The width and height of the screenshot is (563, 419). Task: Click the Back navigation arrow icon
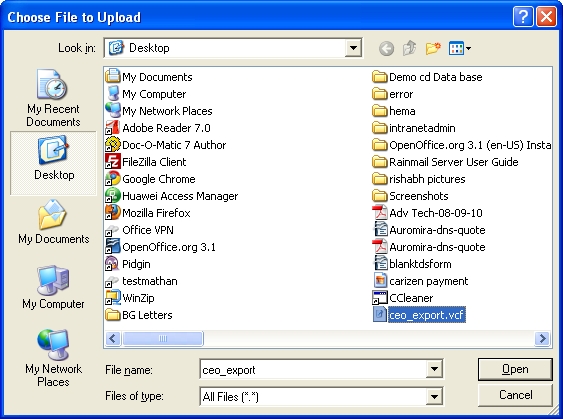tap(386, 48)
